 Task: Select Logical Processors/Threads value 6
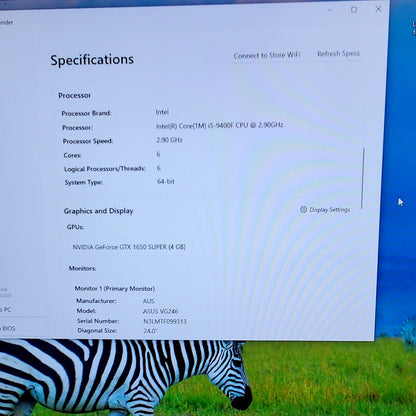pos(159,168)
